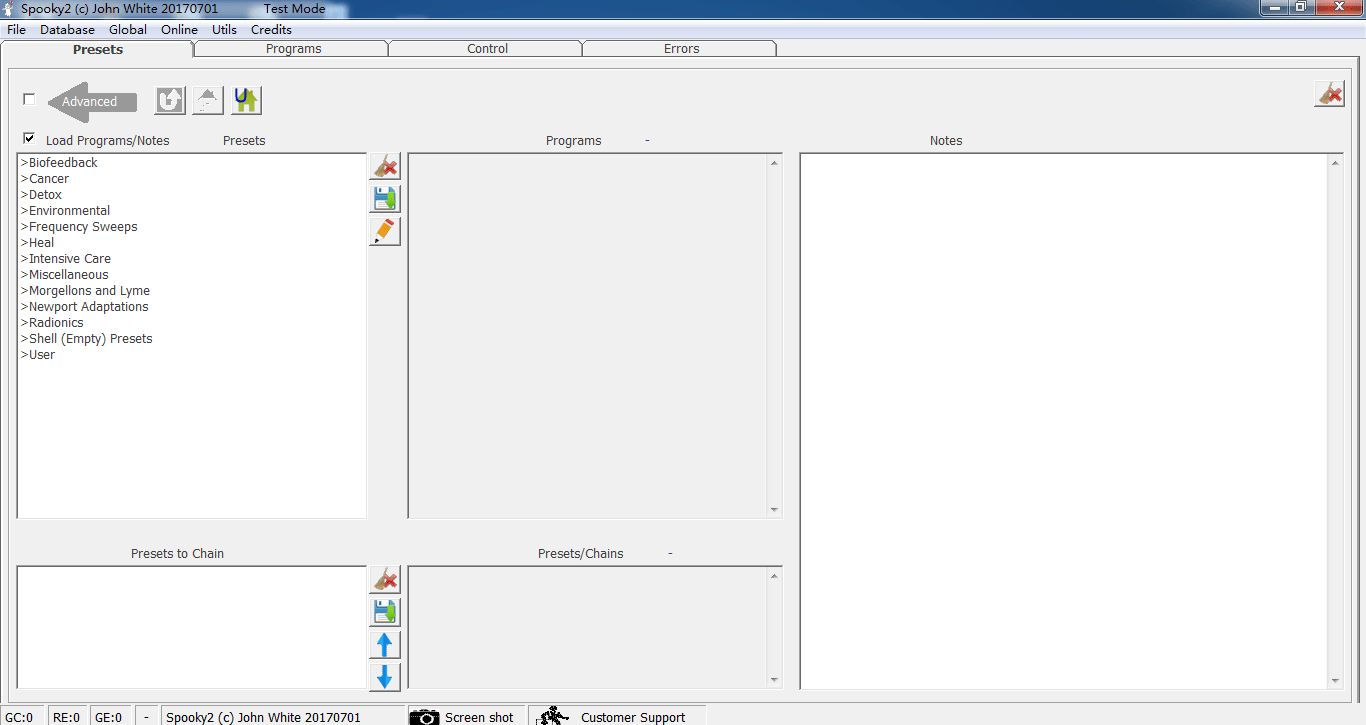Open the Database menu
This screenshot has height=725, width=1366.
pos(67,30)
